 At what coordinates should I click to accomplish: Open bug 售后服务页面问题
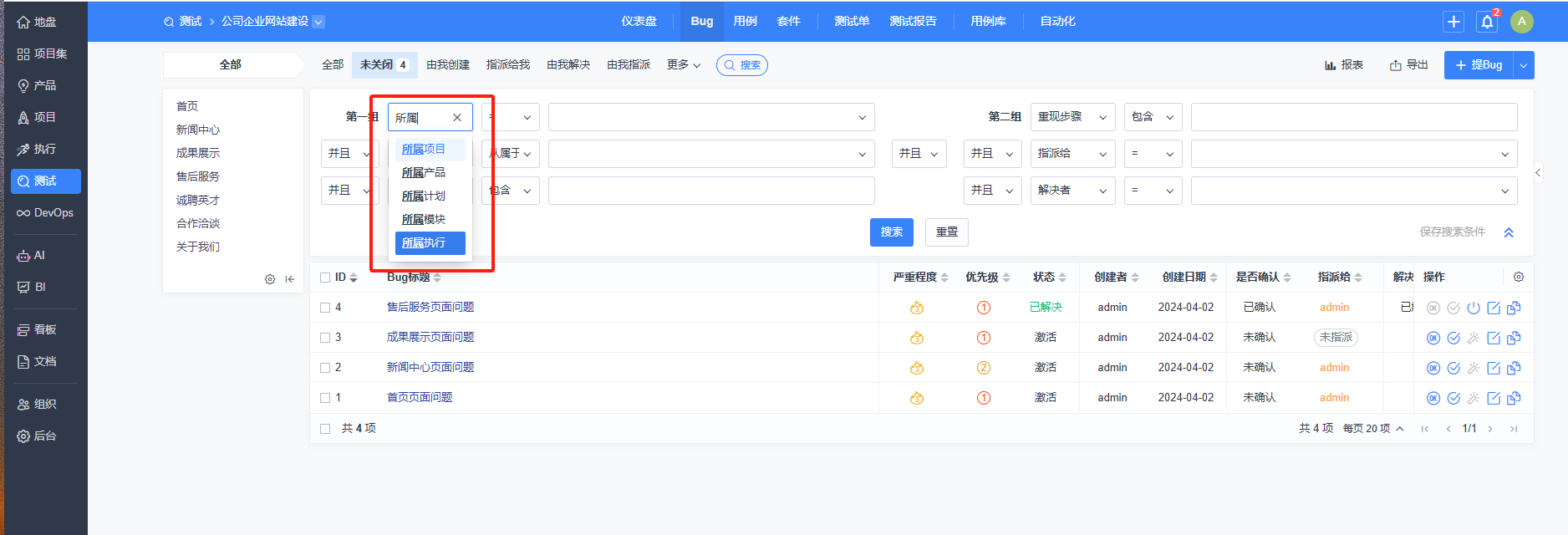click(x=430, y=308)
